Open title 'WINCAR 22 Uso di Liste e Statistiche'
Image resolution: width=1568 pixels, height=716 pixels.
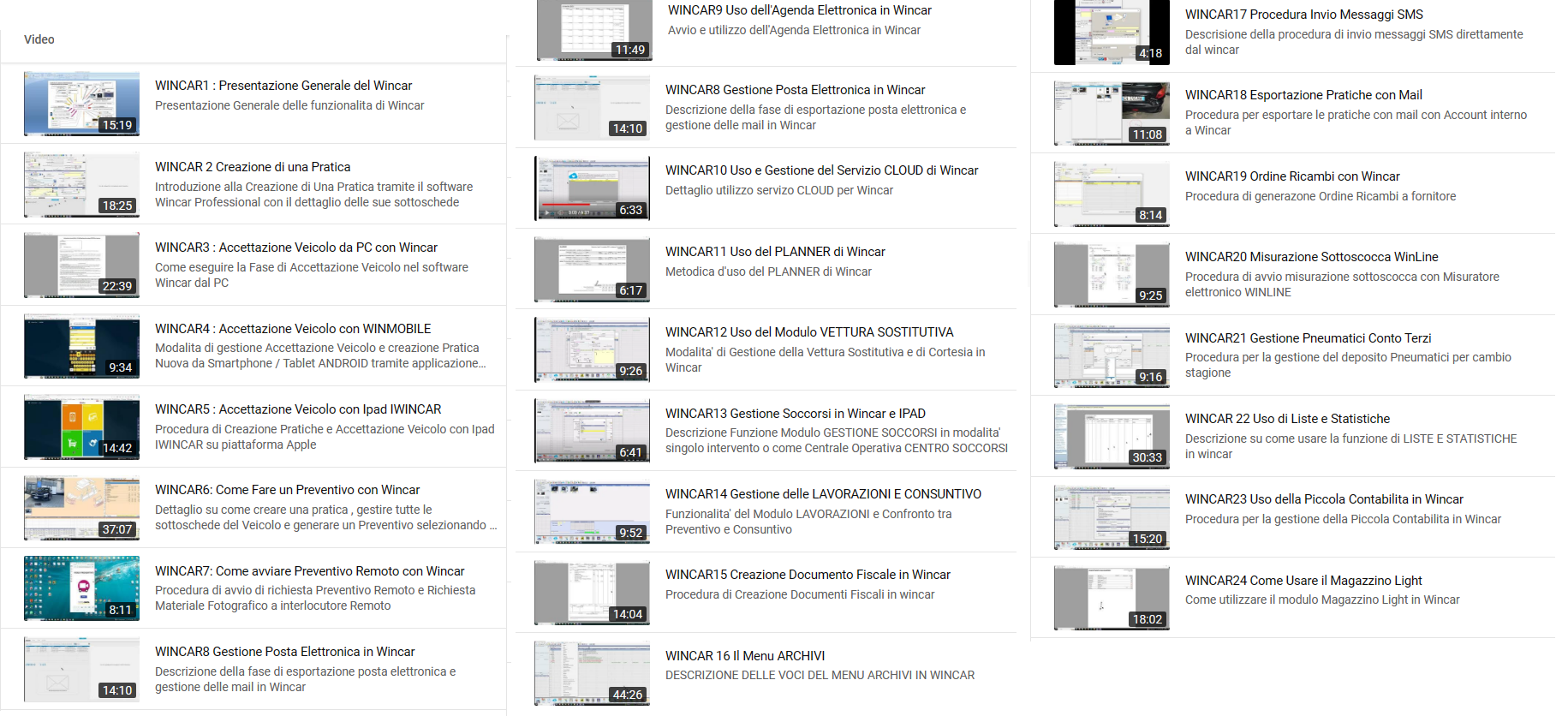tap(1288, 419)
